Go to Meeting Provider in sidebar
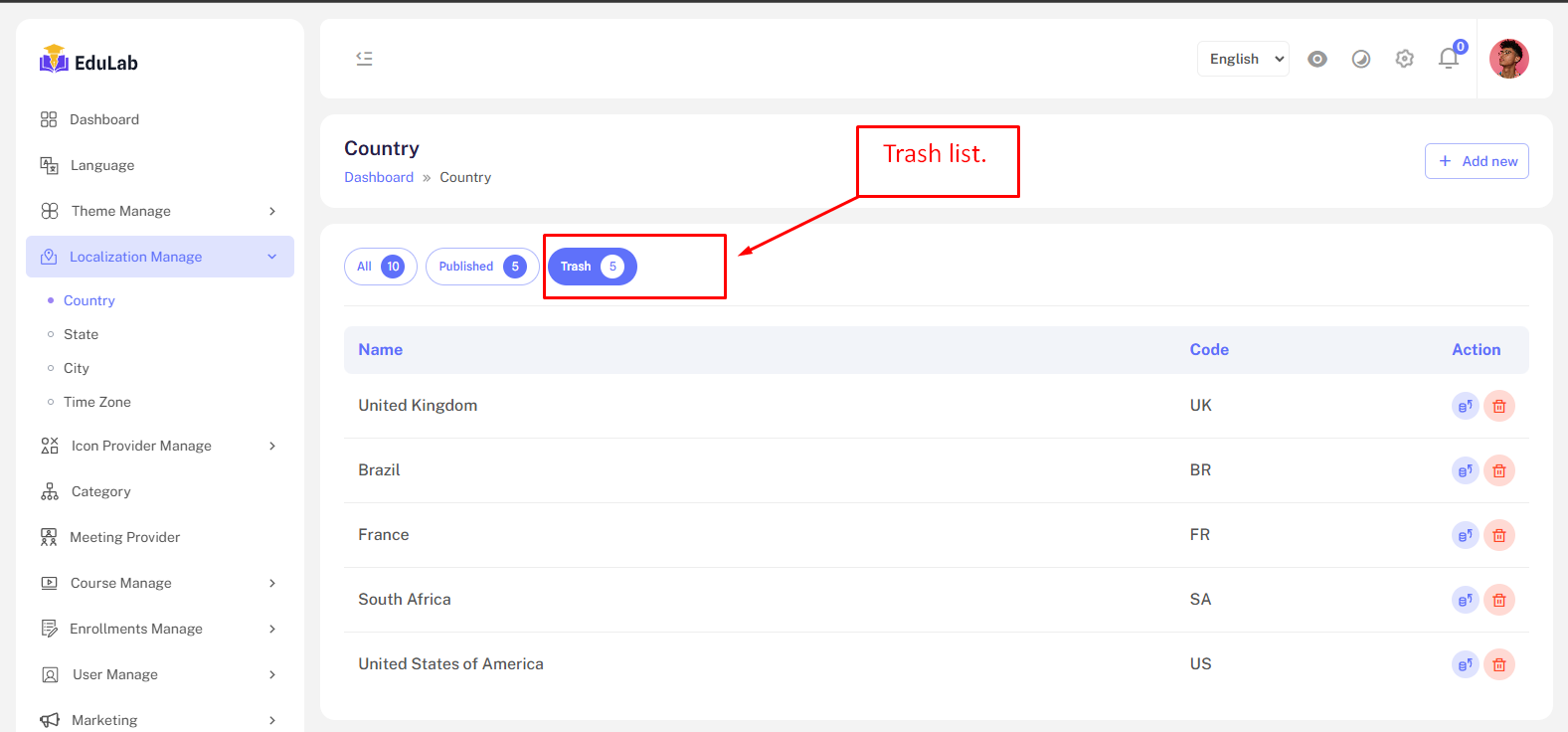 point(124,537)
